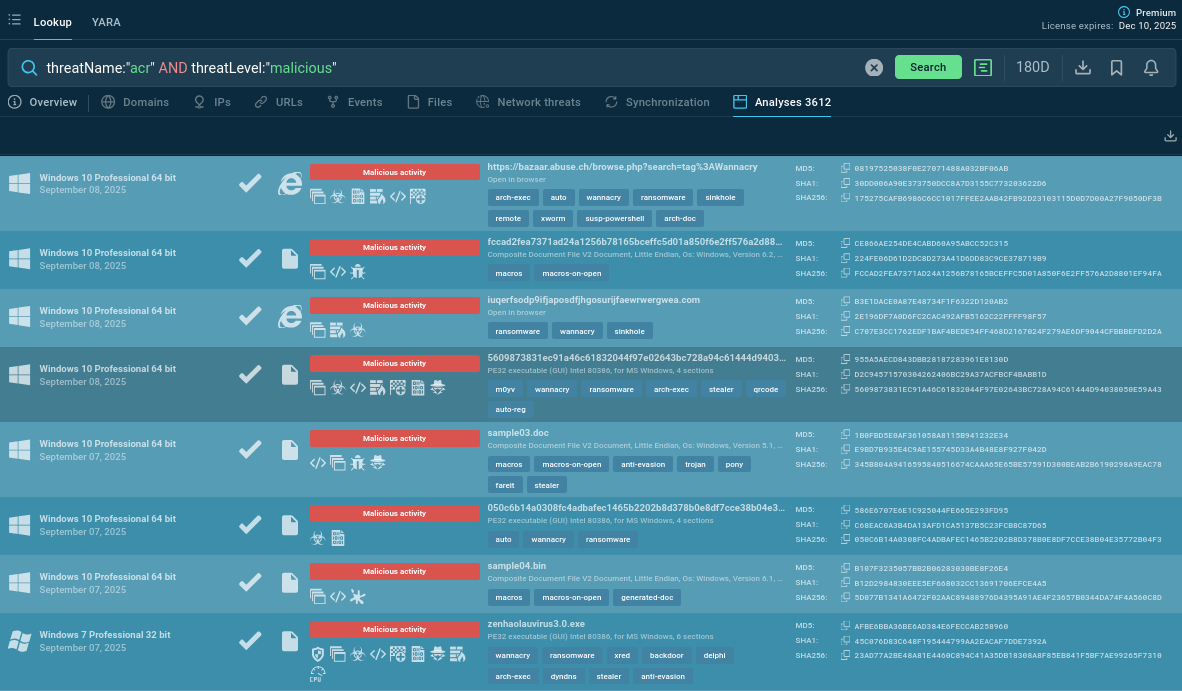Click the bookmark icon in the search bar
Screen dimensions: 1182x691
(x=1117, y=67)
